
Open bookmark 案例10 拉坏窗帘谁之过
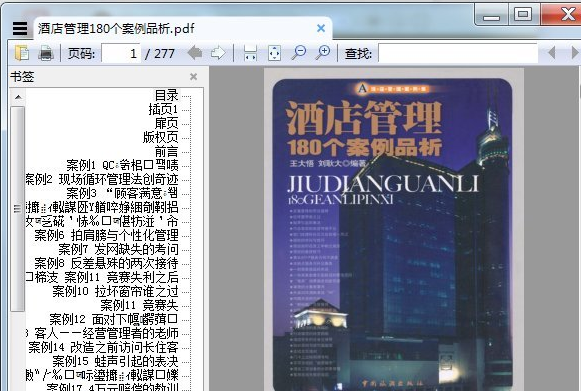115,291
